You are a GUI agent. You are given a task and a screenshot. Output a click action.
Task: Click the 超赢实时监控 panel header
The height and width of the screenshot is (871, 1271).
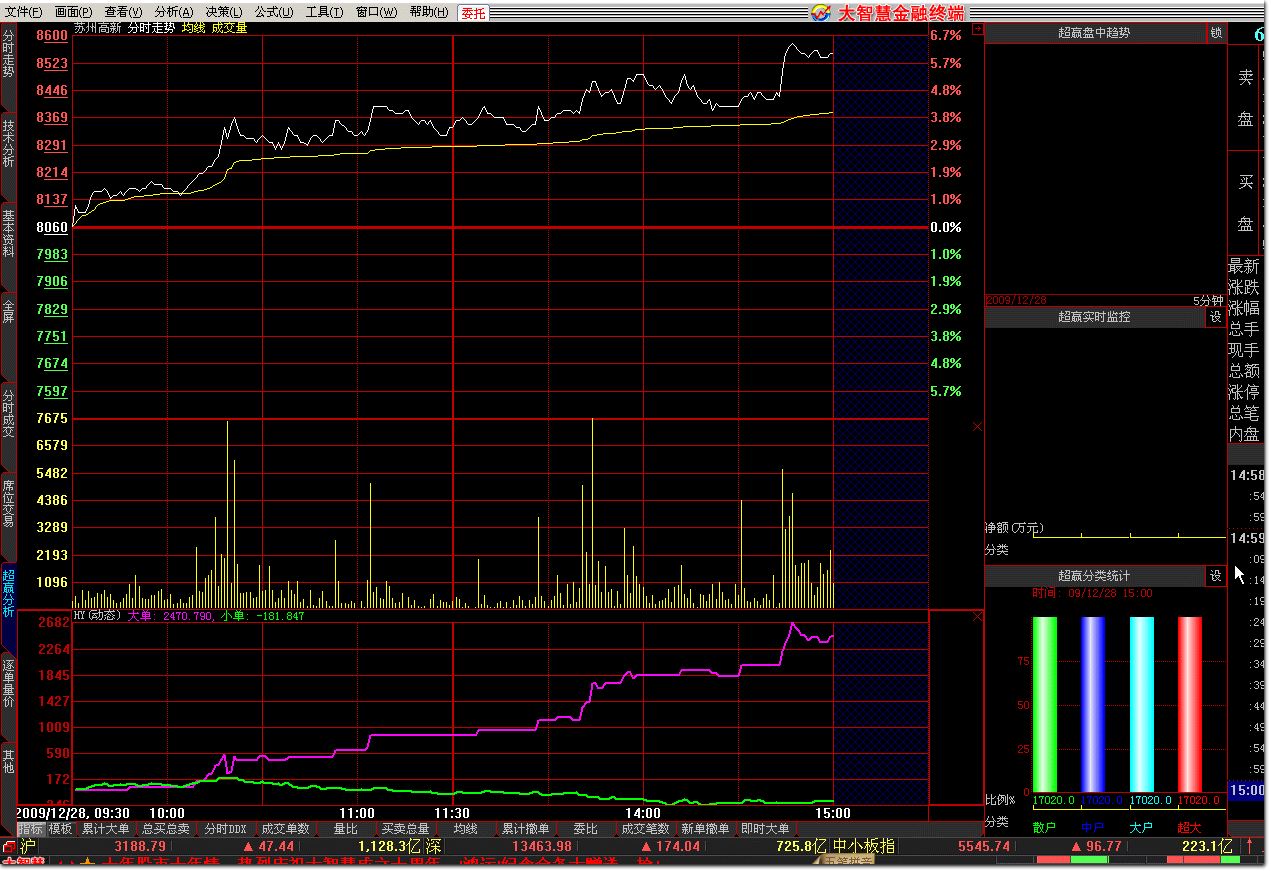click(1095, 317)
